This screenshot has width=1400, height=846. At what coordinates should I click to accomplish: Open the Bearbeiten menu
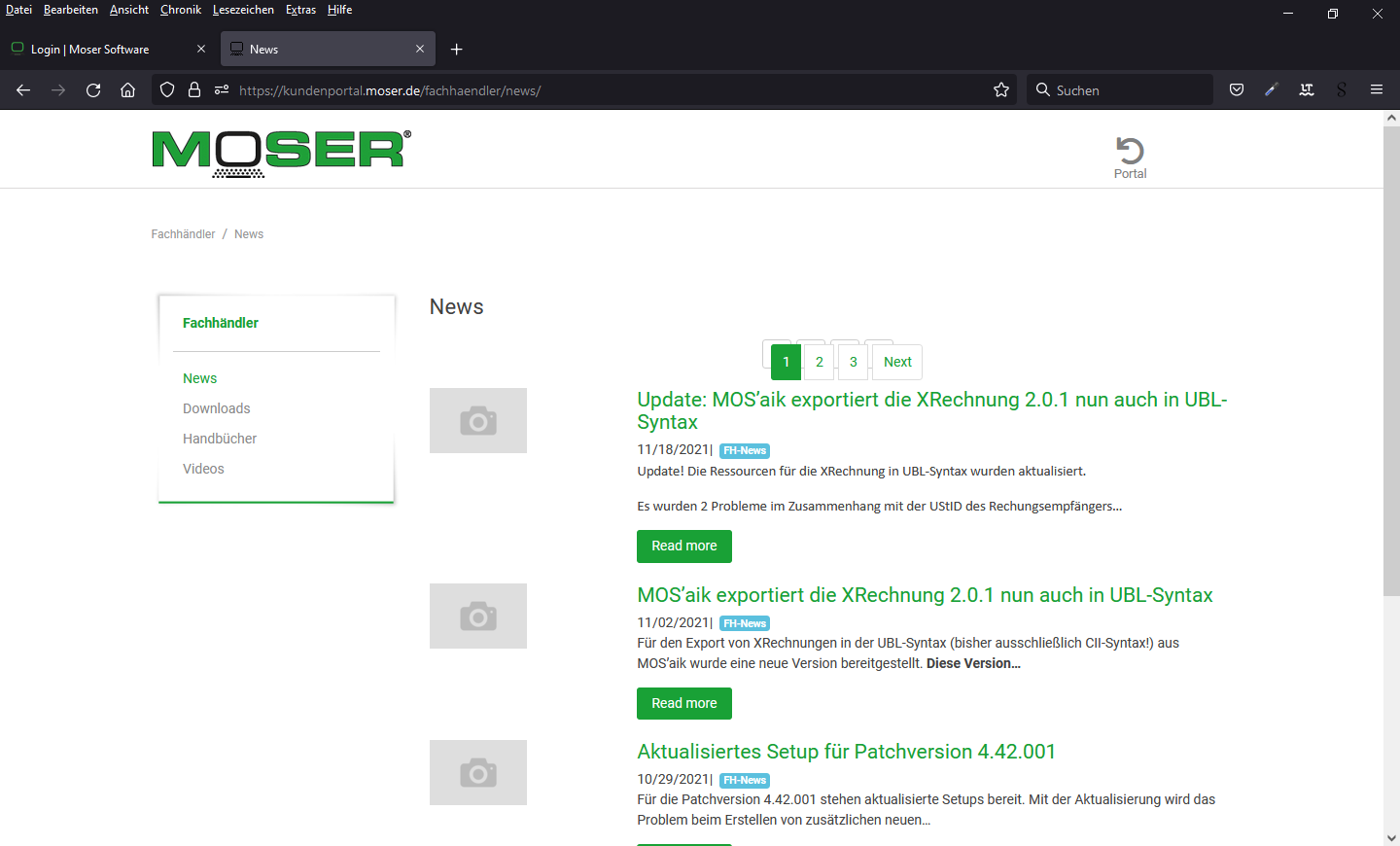pyautogui.click(x=71, y=10)
